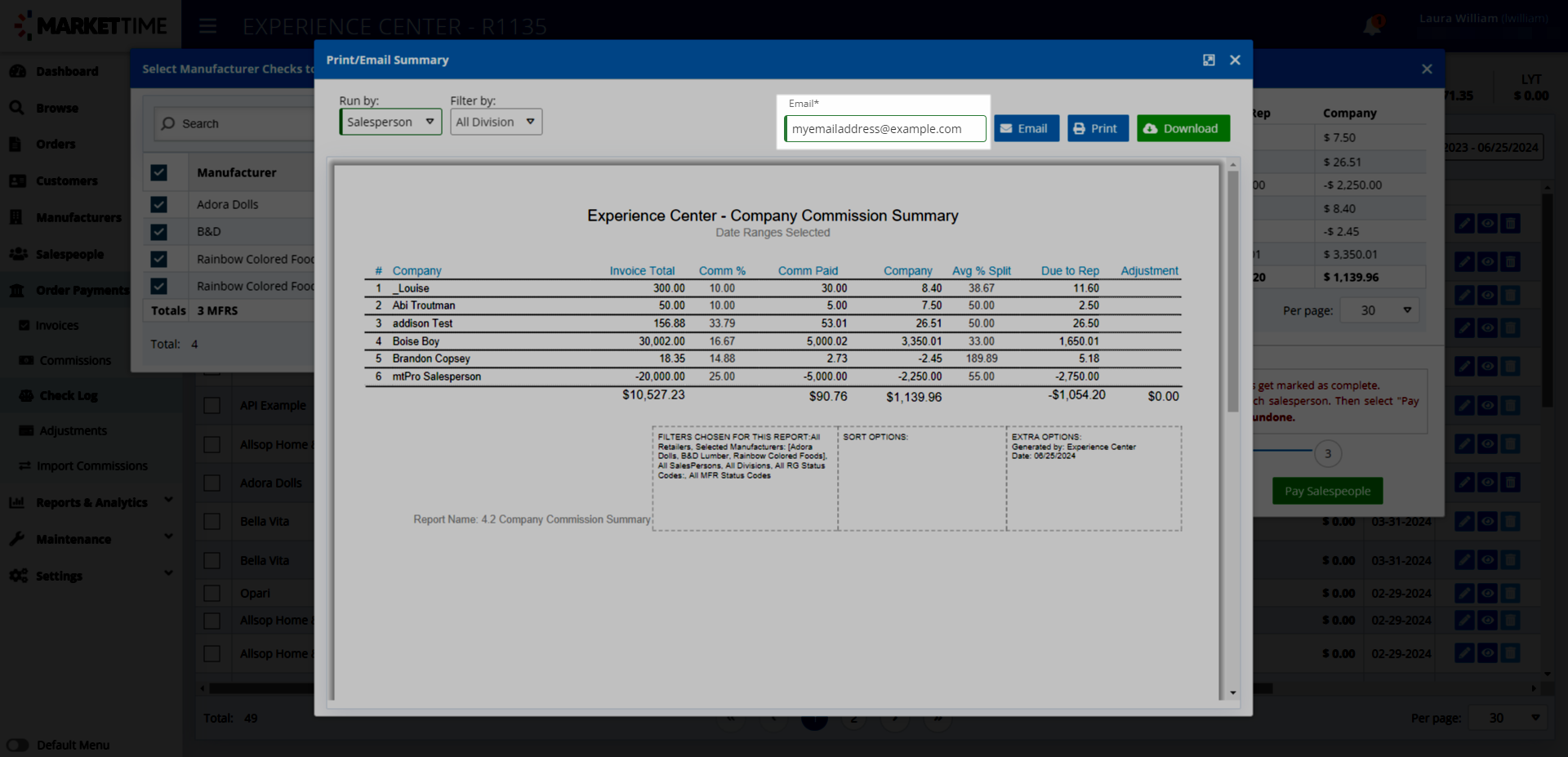1568x757 pixels.
Task: Click the pencil edit icon in the API Example row
Action: click(x=1464, y=405)
